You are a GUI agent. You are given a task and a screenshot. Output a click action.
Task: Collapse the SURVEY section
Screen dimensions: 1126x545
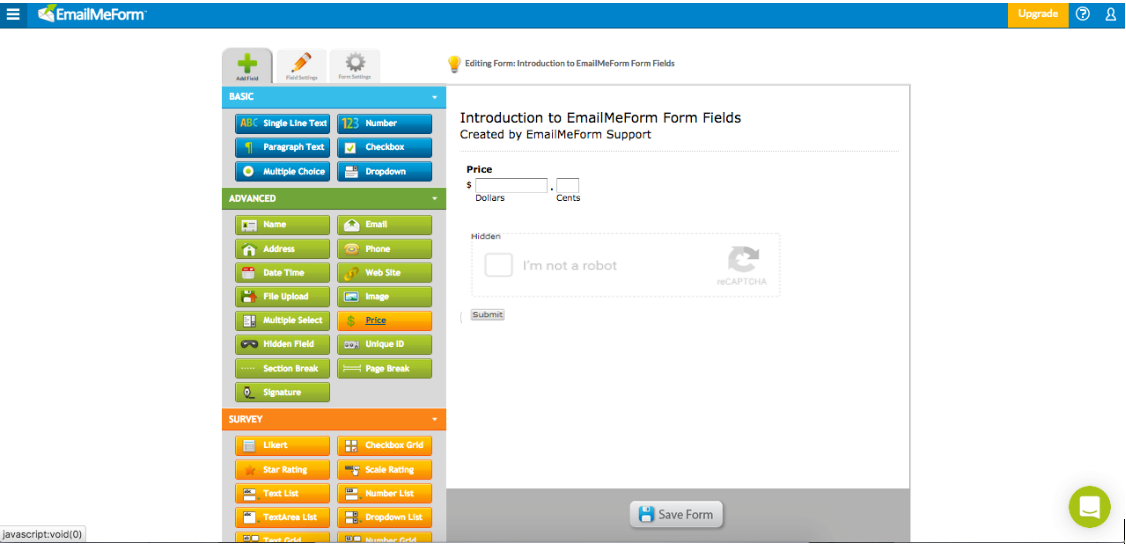tap(334, 419)
